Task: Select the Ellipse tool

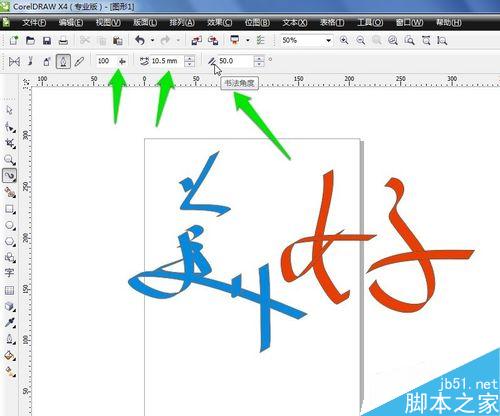Action: tap(10, 225)
